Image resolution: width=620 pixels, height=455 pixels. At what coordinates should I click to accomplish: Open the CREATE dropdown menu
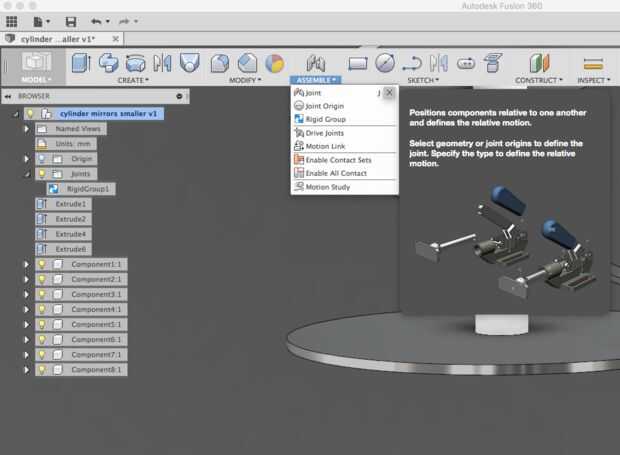133,80
